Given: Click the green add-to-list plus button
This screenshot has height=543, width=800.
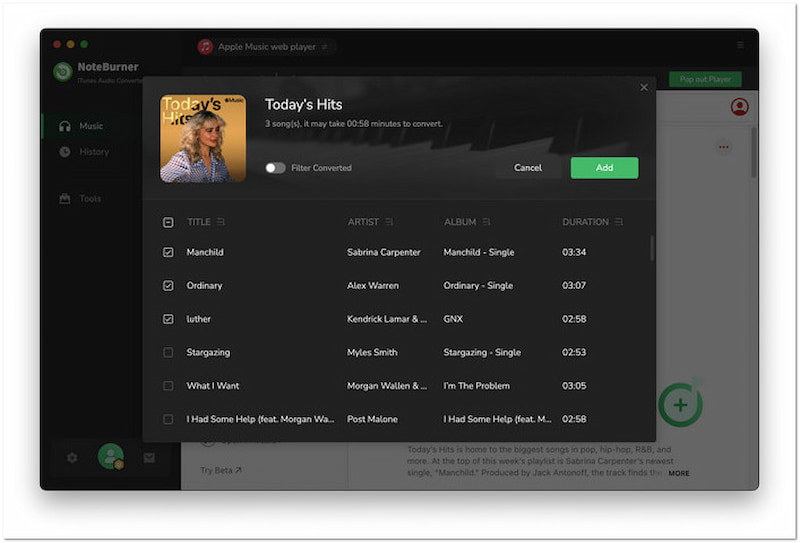Looking at the screenshot, I should tap(680, 405).
